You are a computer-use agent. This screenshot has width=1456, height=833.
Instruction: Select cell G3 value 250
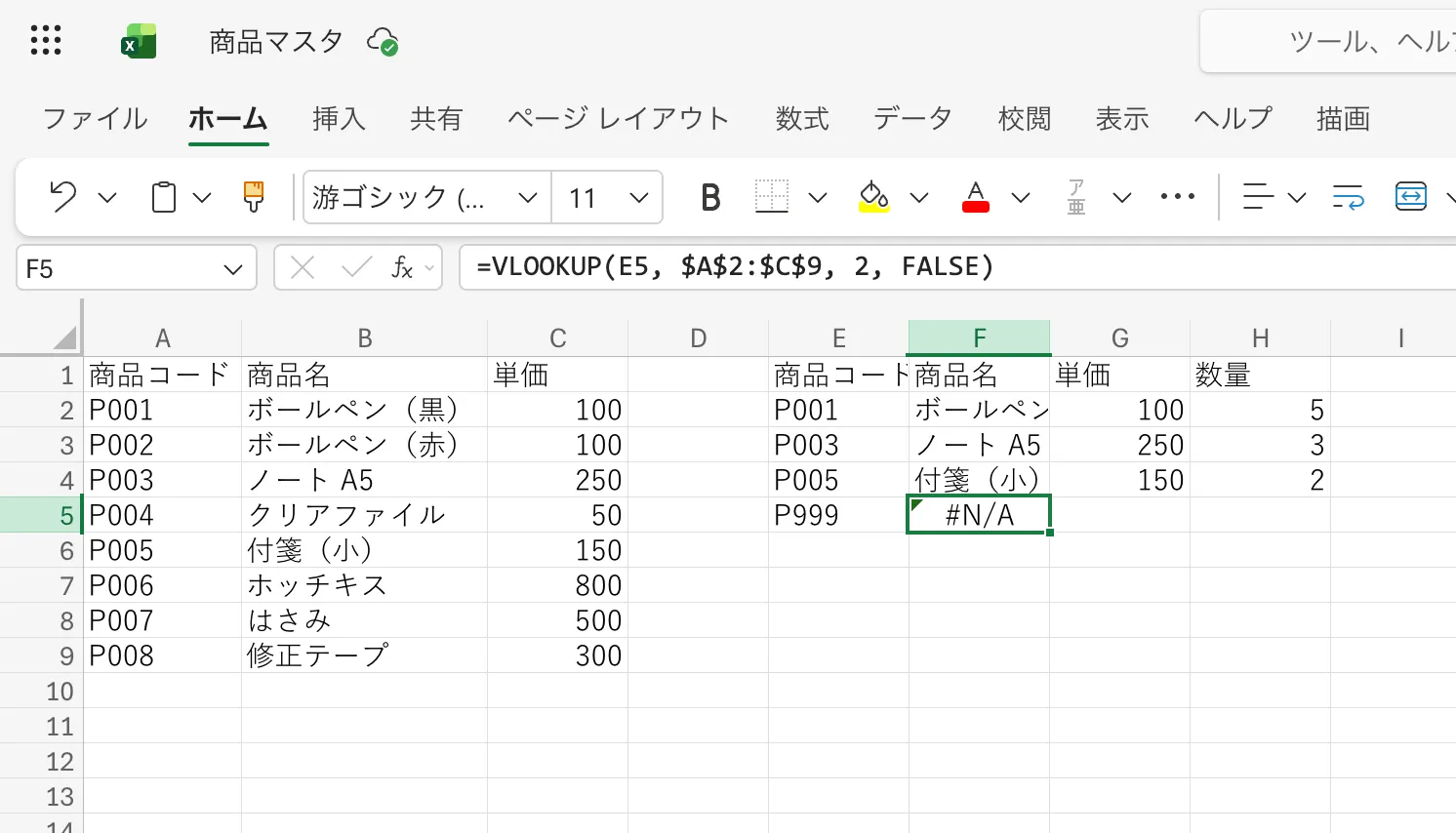pos(1120,445)
